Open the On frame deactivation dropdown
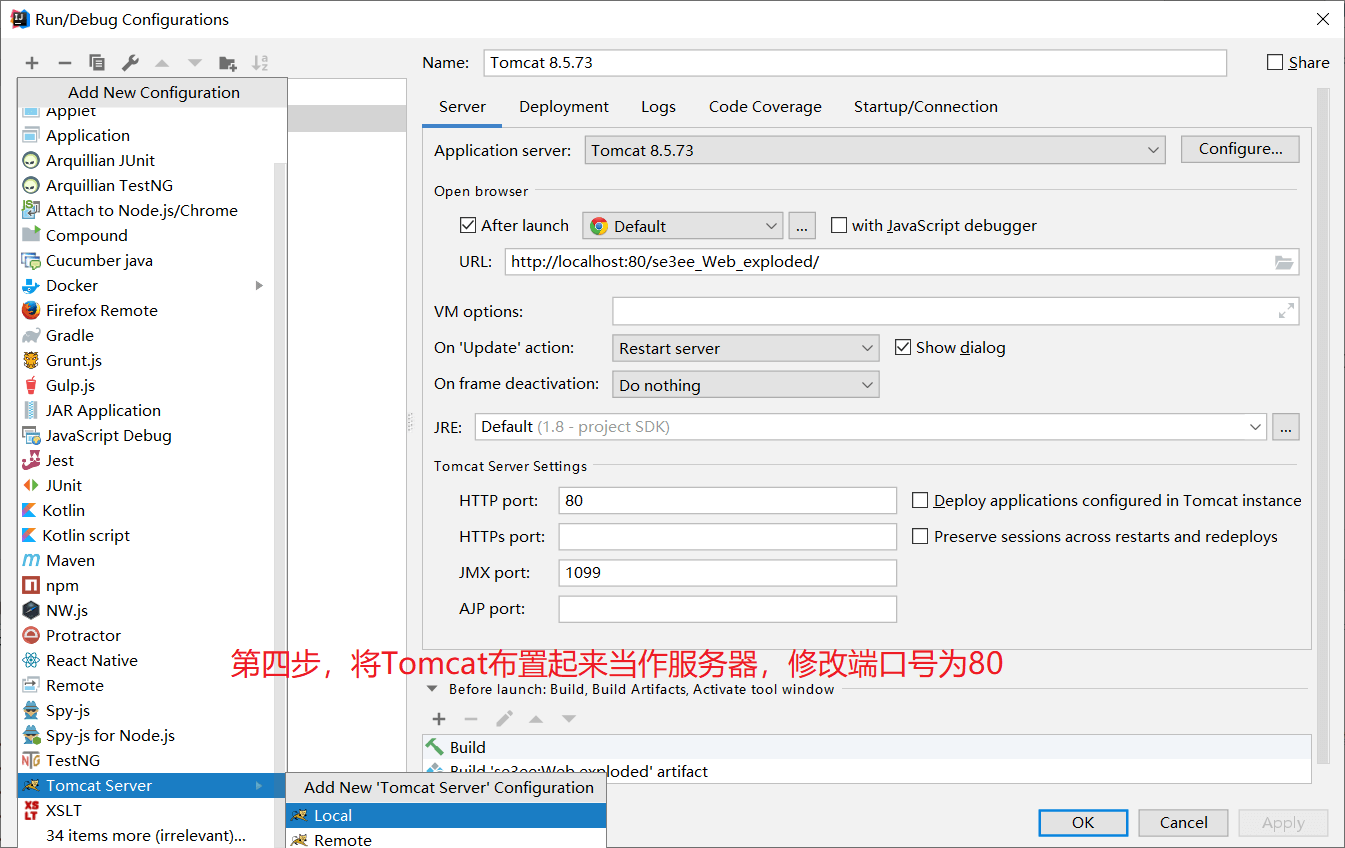This screenshot has height=848, width=1345. click(746, 385)
